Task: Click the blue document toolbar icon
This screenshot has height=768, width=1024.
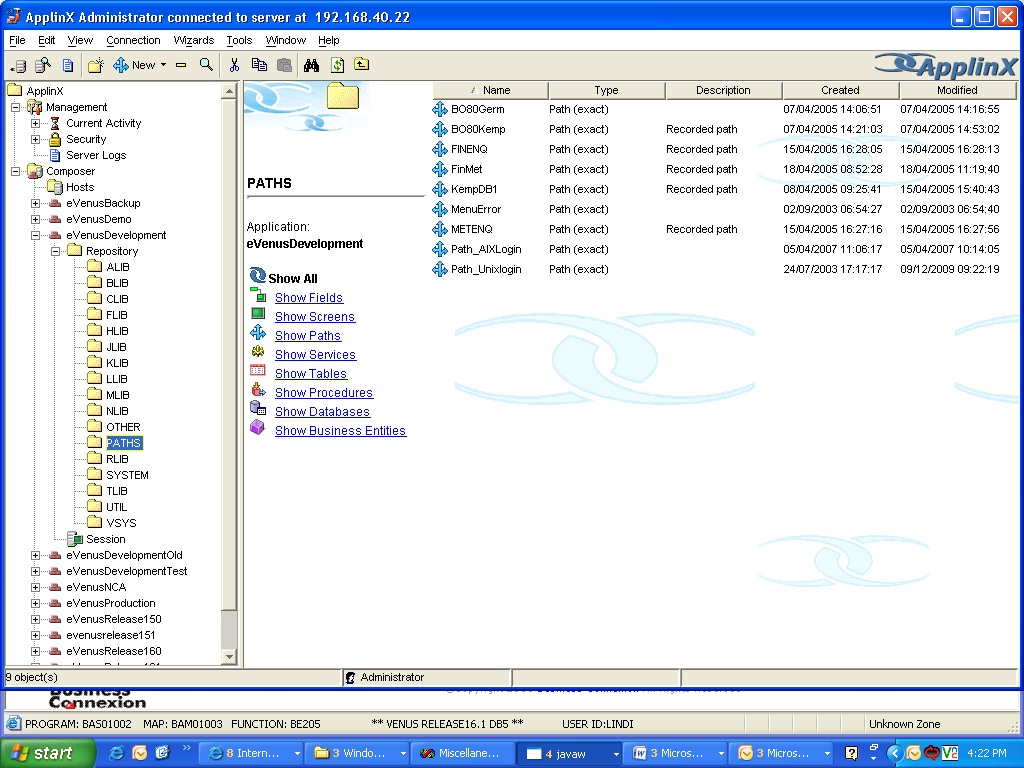Action: 68,65
